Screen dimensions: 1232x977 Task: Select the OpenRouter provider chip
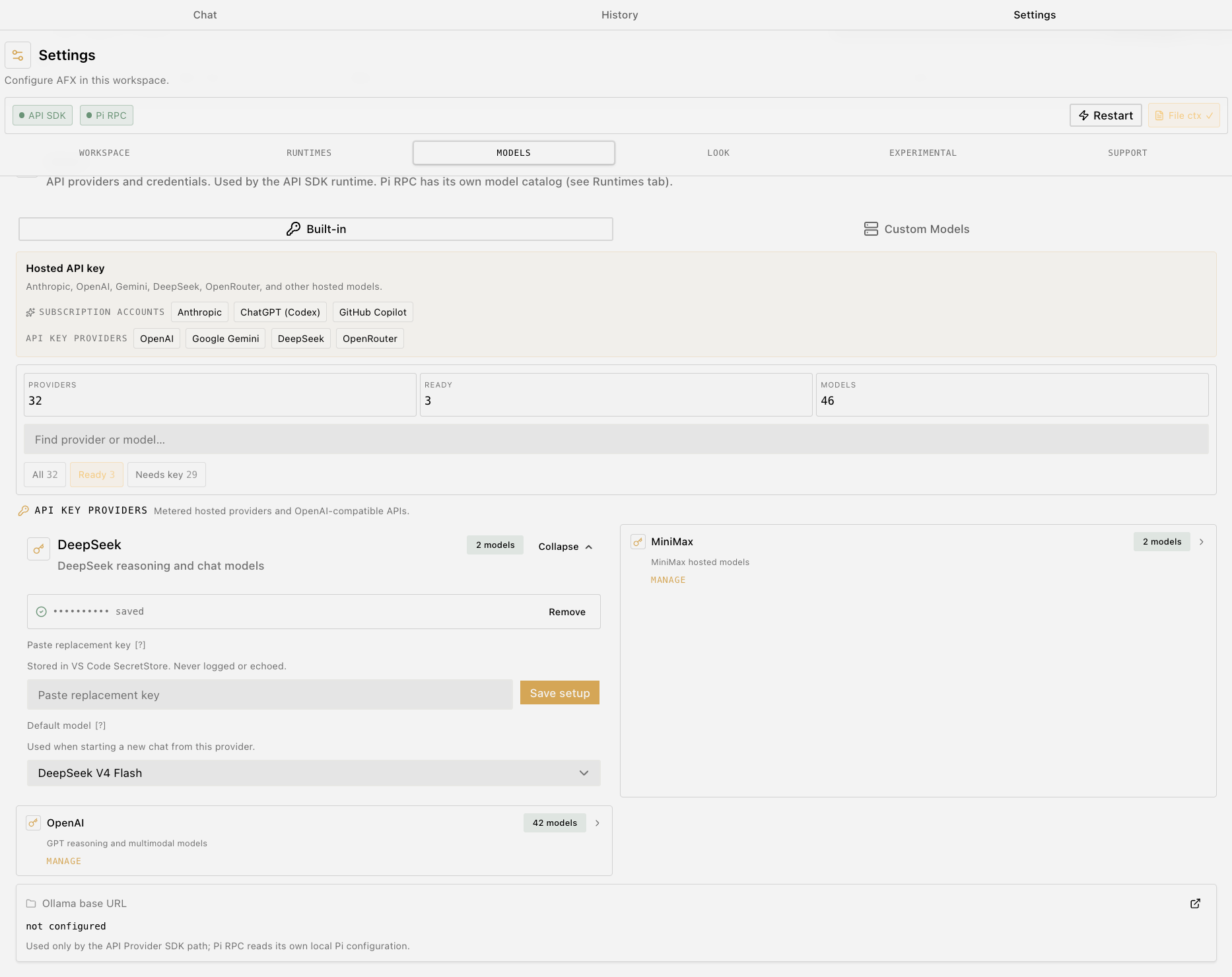tap(370, 339)
